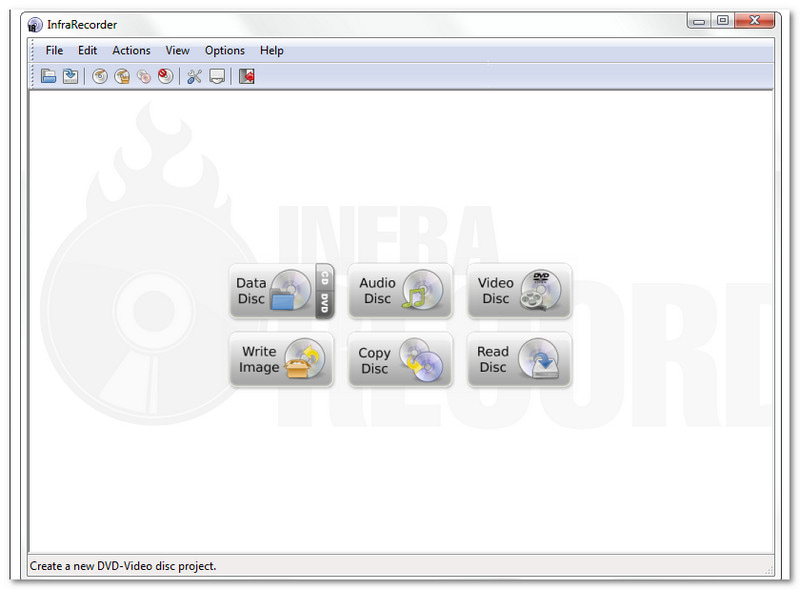Open the File menu

54,51
